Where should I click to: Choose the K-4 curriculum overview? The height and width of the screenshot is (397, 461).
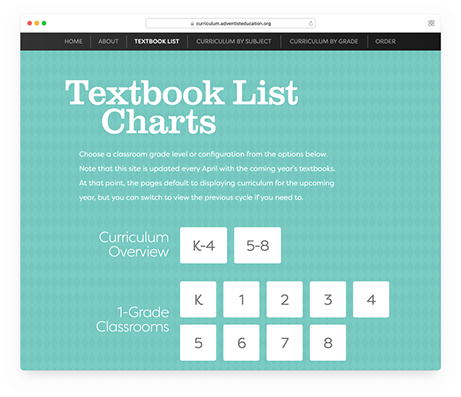point(203,245)
